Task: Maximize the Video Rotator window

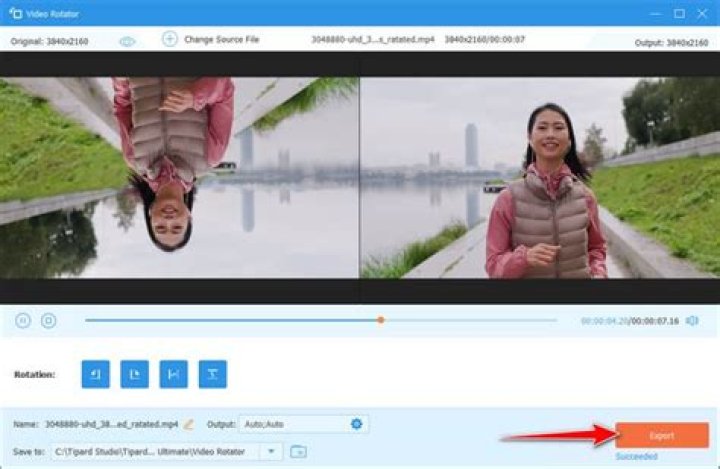Action: pyautogui.click(x=679, y=14)
